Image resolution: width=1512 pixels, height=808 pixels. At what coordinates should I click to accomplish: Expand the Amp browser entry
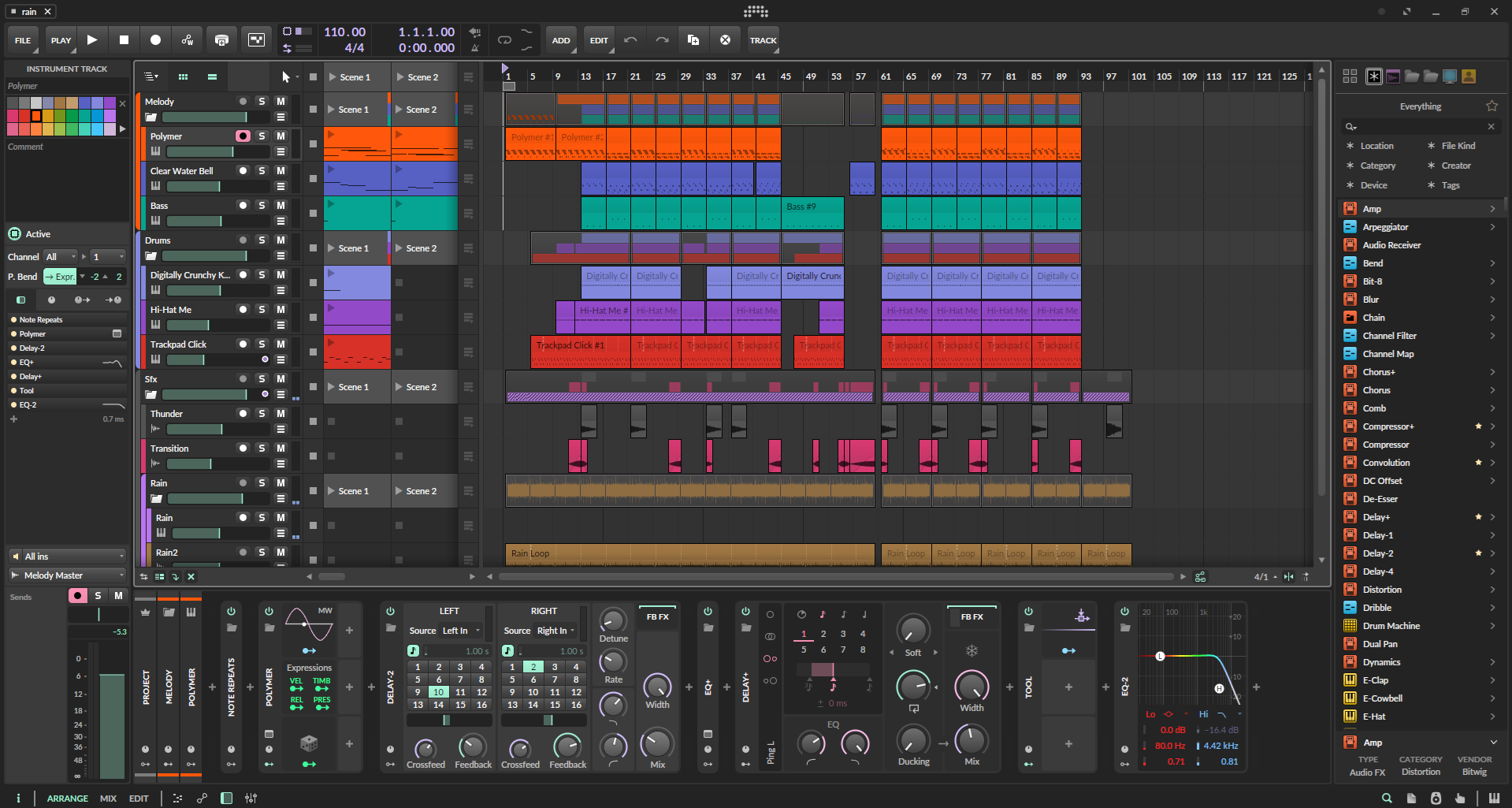[x=1492, y=208]
